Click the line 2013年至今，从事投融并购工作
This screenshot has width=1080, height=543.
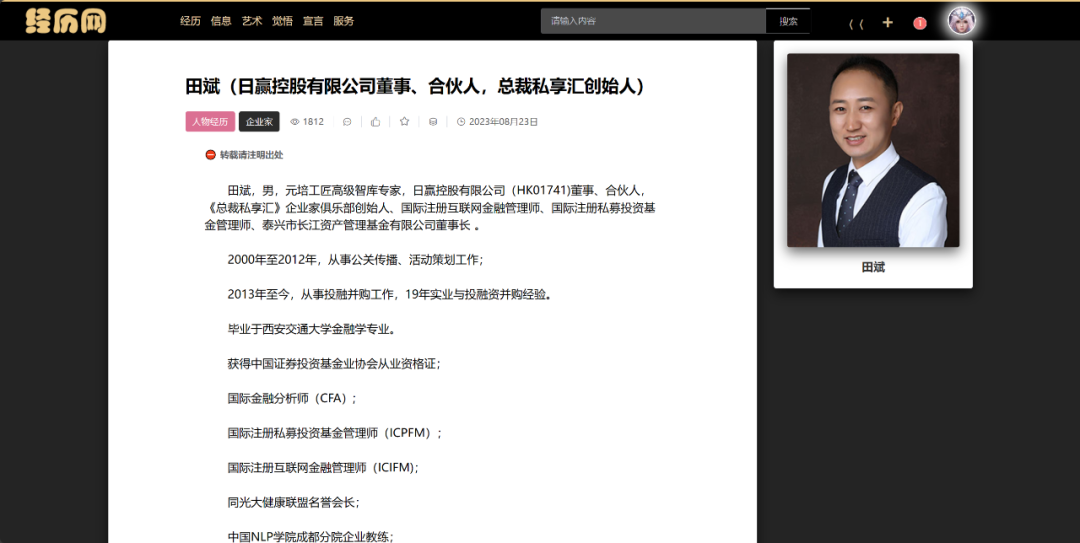(x=391, y=294)
